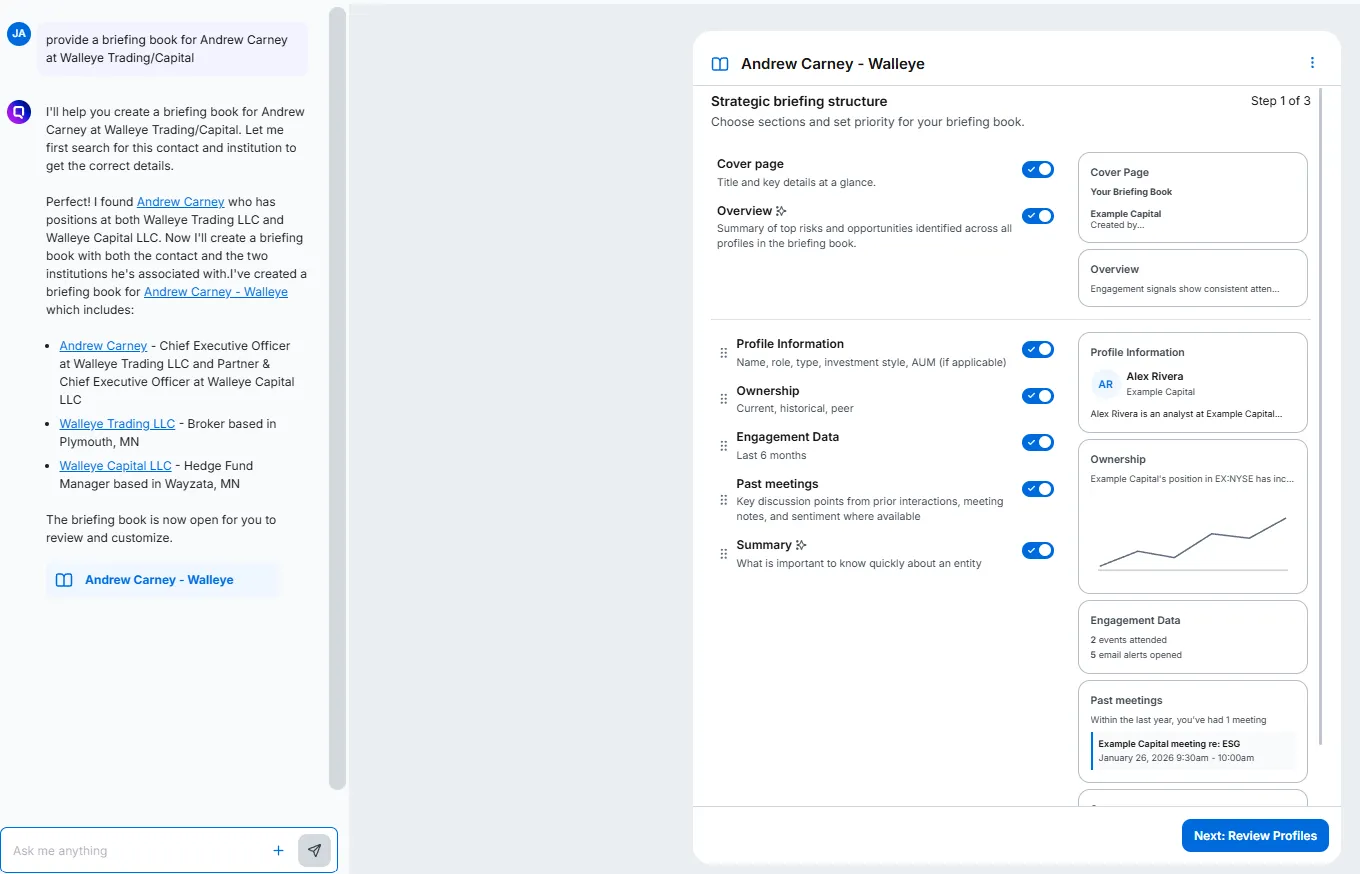The width and height of the screenshot is (1360, 874).
Task: Click the book icon beside Andrew Carney - Walleye title
Action: [720, 64]
